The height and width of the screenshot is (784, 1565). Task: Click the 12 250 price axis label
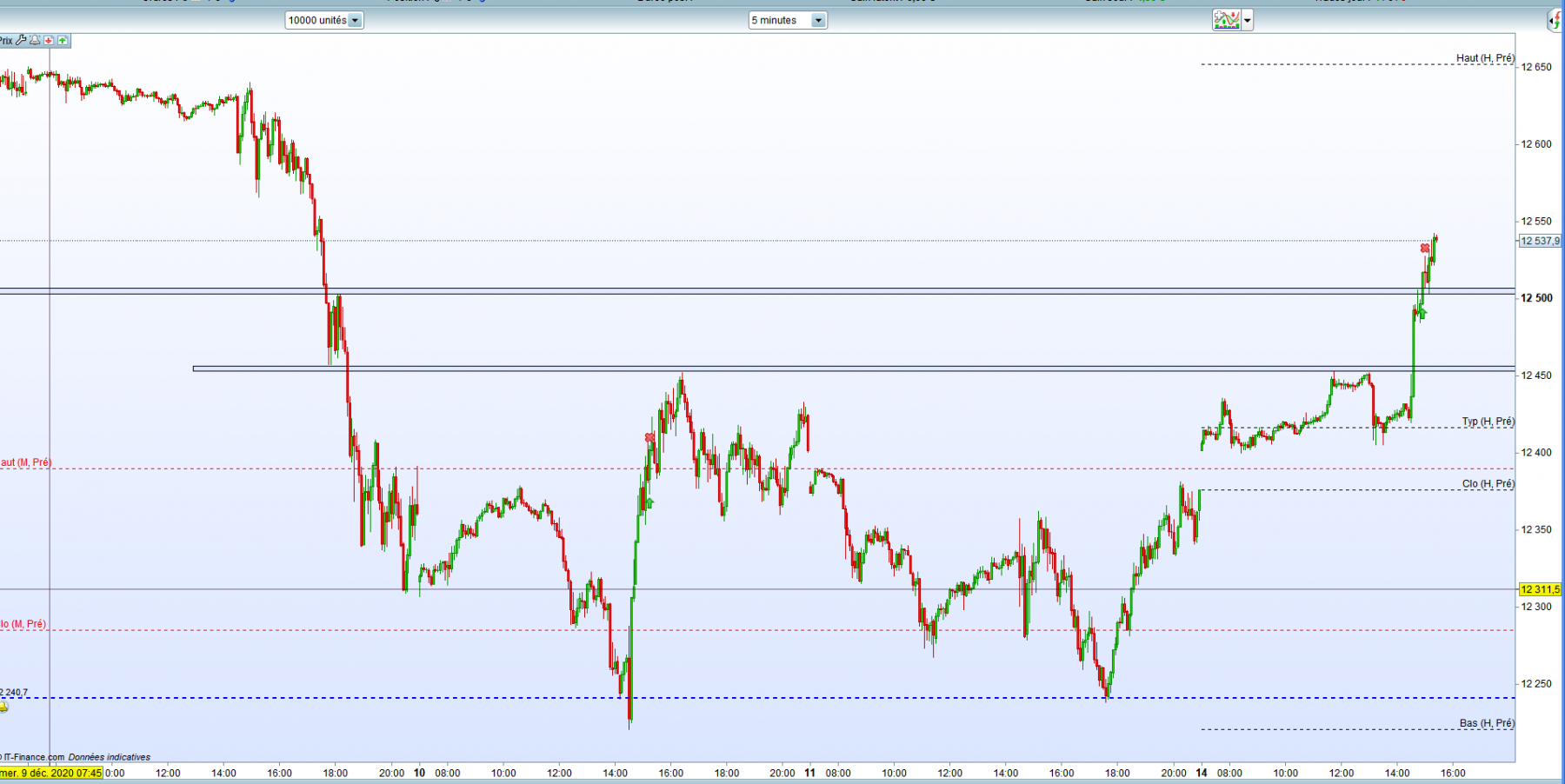point(1535,684)
